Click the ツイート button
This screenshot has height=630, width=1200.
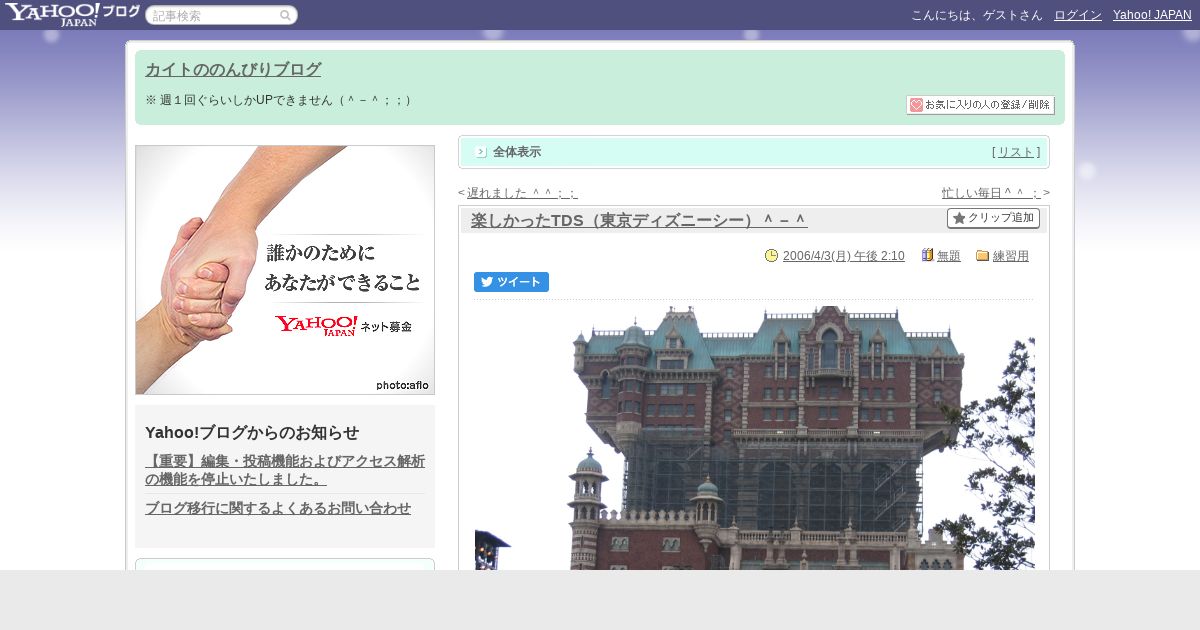[x=511, y=282]
